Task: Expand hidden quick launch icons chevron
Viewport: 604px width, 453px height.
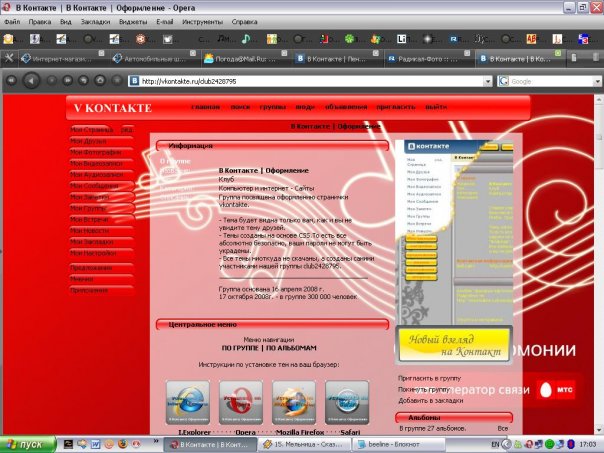Action: point(156,441)
